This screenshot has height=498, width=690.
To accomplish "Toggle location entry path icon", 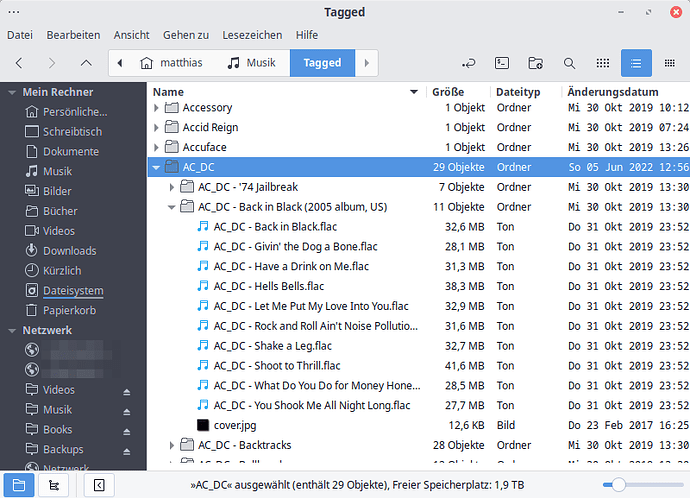I will click(469, 63).
